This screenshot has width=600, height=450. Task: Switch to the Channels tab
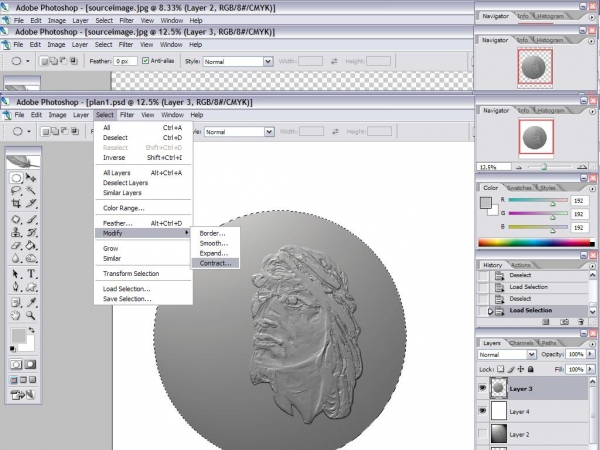pos(521,343)
